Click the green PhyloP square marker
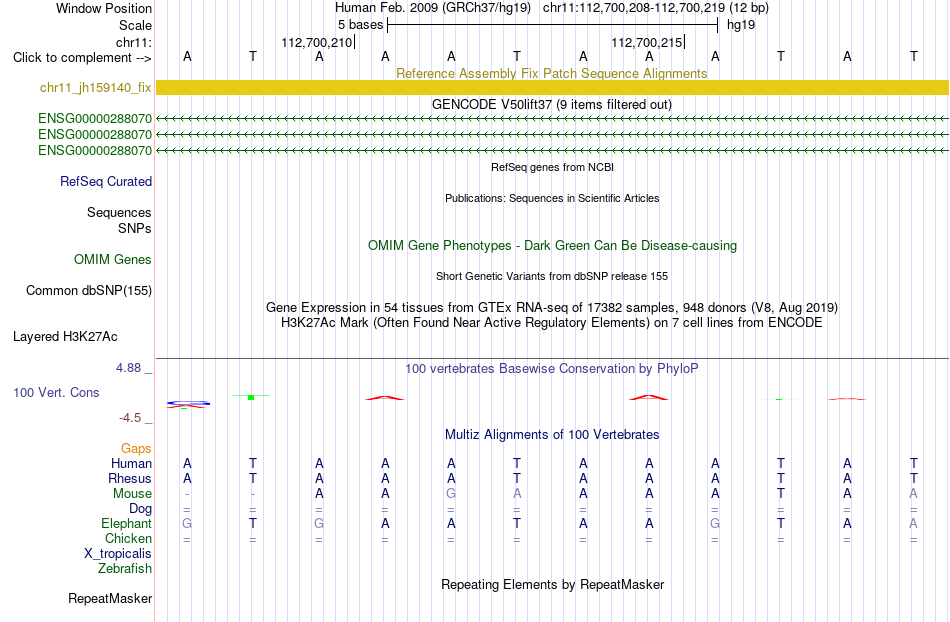This screenshot has width=950, height=622. click(x=251, y=397)
